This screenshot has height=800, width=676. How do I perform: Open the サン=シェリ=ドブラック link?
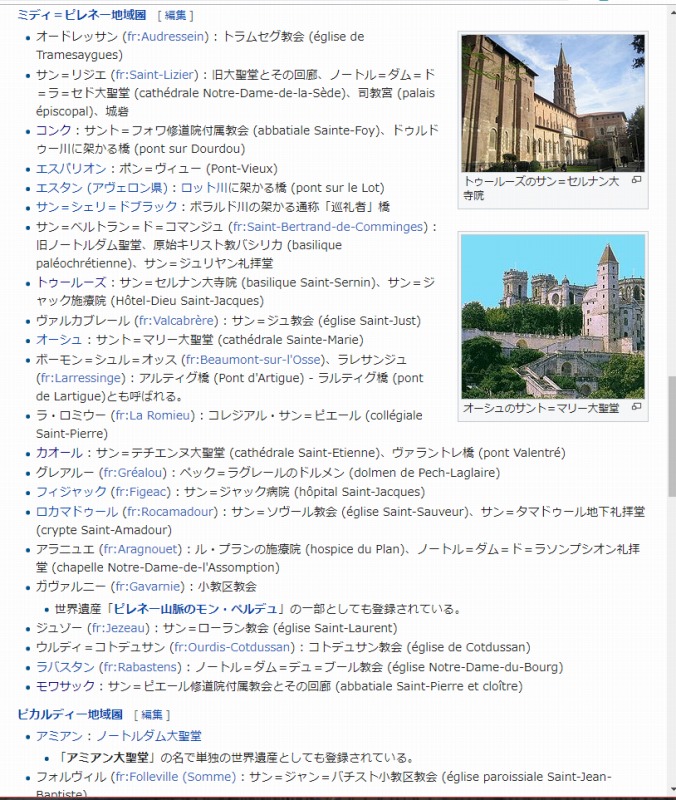click(106, 207)
